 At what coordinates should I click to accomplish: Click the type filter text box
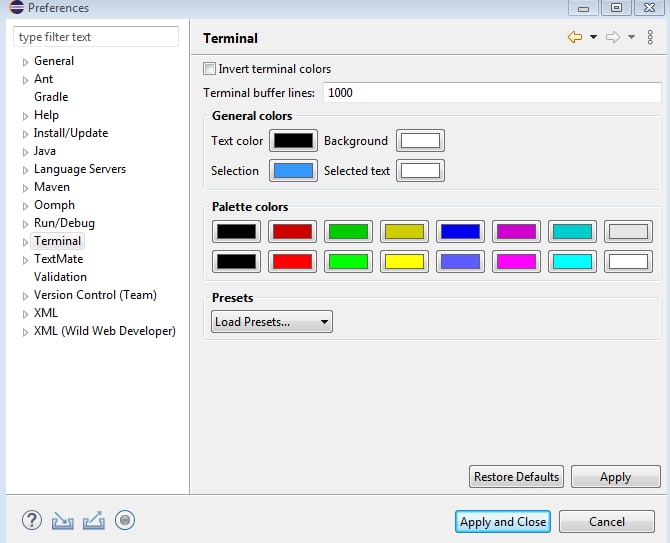coord(96,37)
